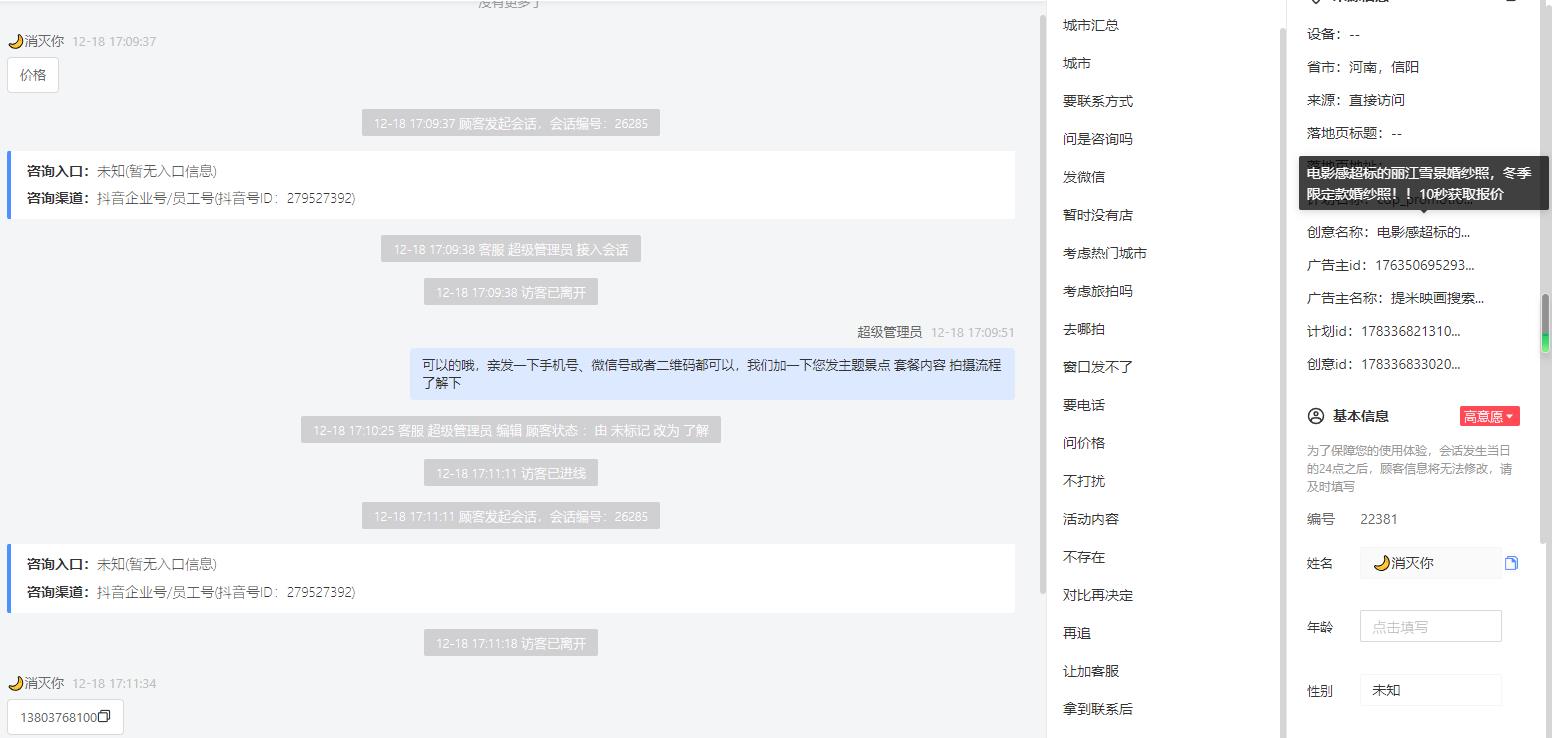Open the 性别 dropdown showing 未知

(1430, 690)
